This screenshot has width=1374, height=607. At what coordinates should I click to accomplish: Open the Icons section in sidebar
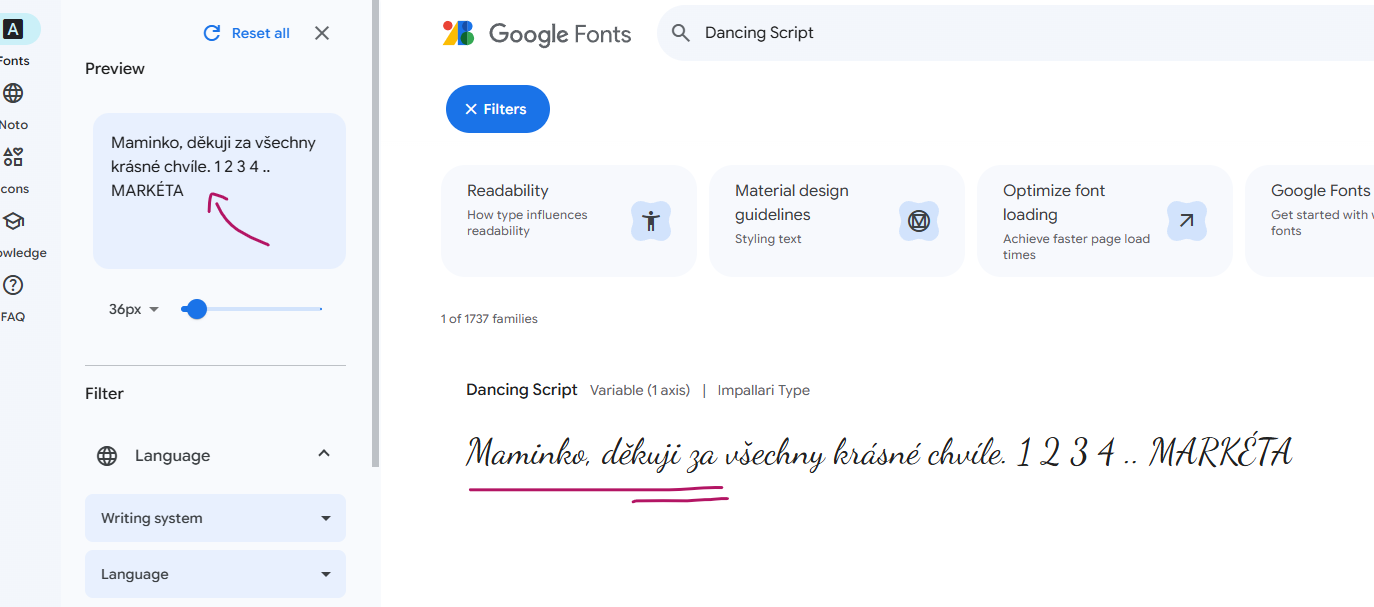[x=13, y=157]
